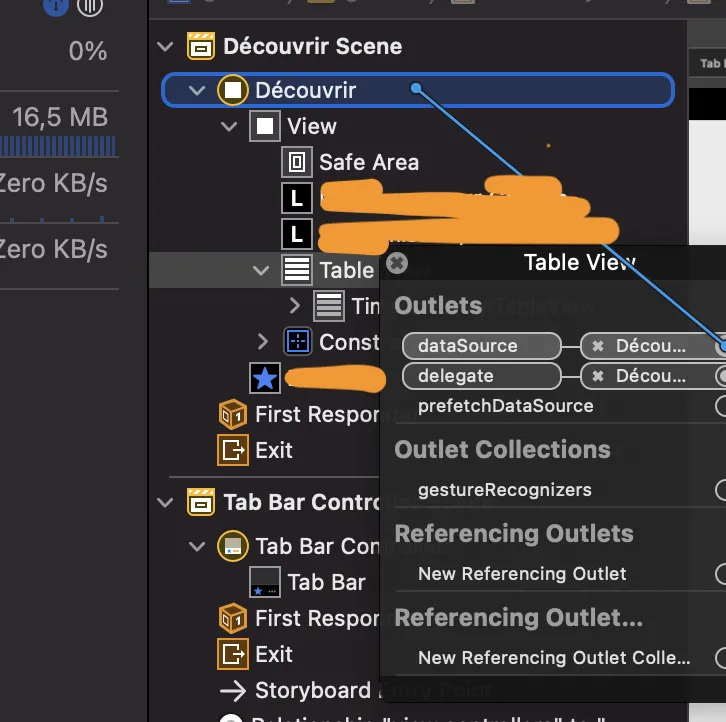Click the New Referencing Outlet circle
The image size is (726, 722).
click(x=721, y=574)
